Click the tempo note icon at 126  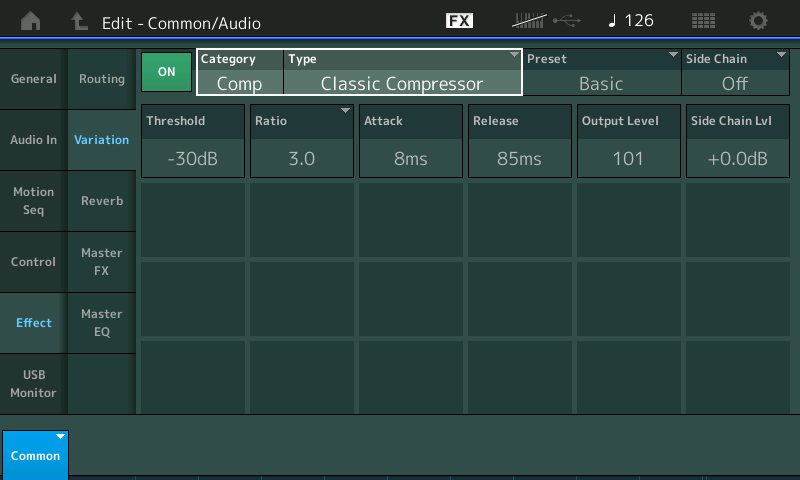(612, 20)
